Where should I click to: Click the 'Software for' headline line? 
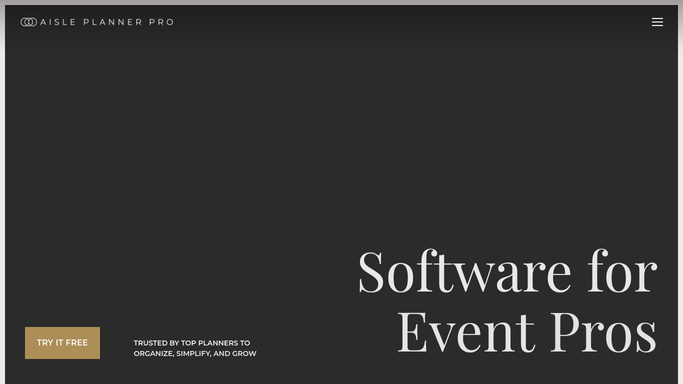[x=507, y=272]
